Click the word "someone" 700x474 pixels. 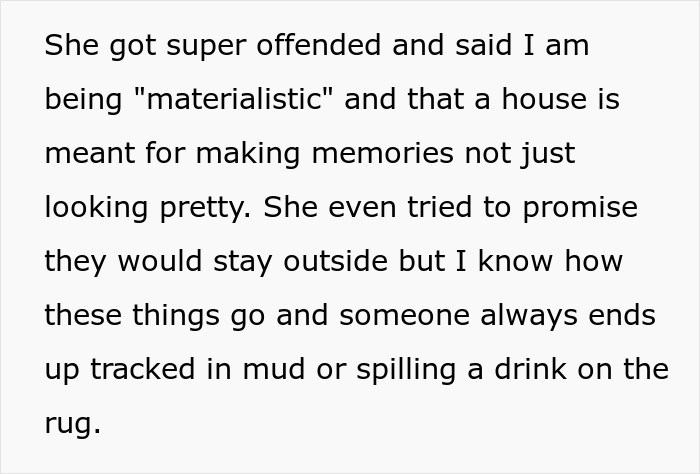[404, 316]
